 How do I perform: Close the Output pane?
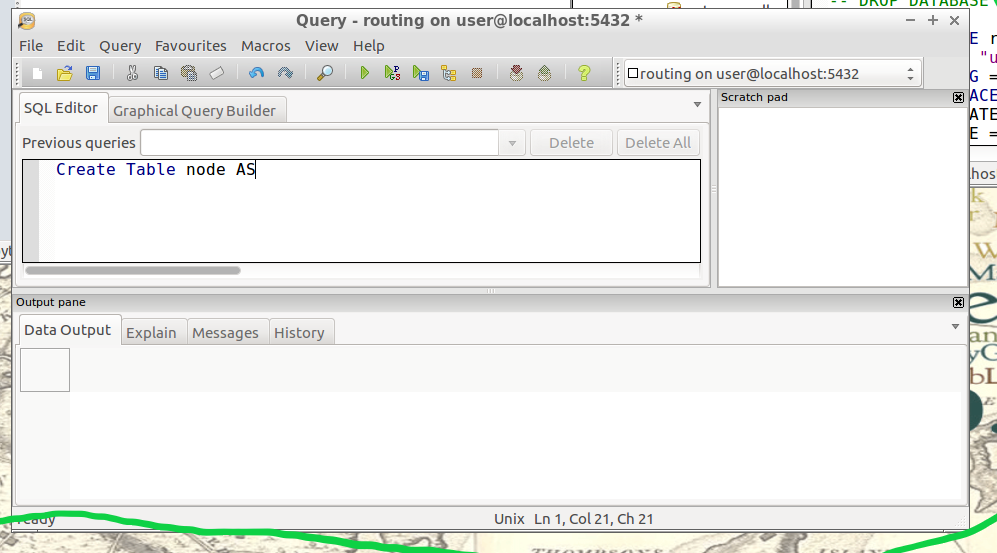[x=958, y=302]
